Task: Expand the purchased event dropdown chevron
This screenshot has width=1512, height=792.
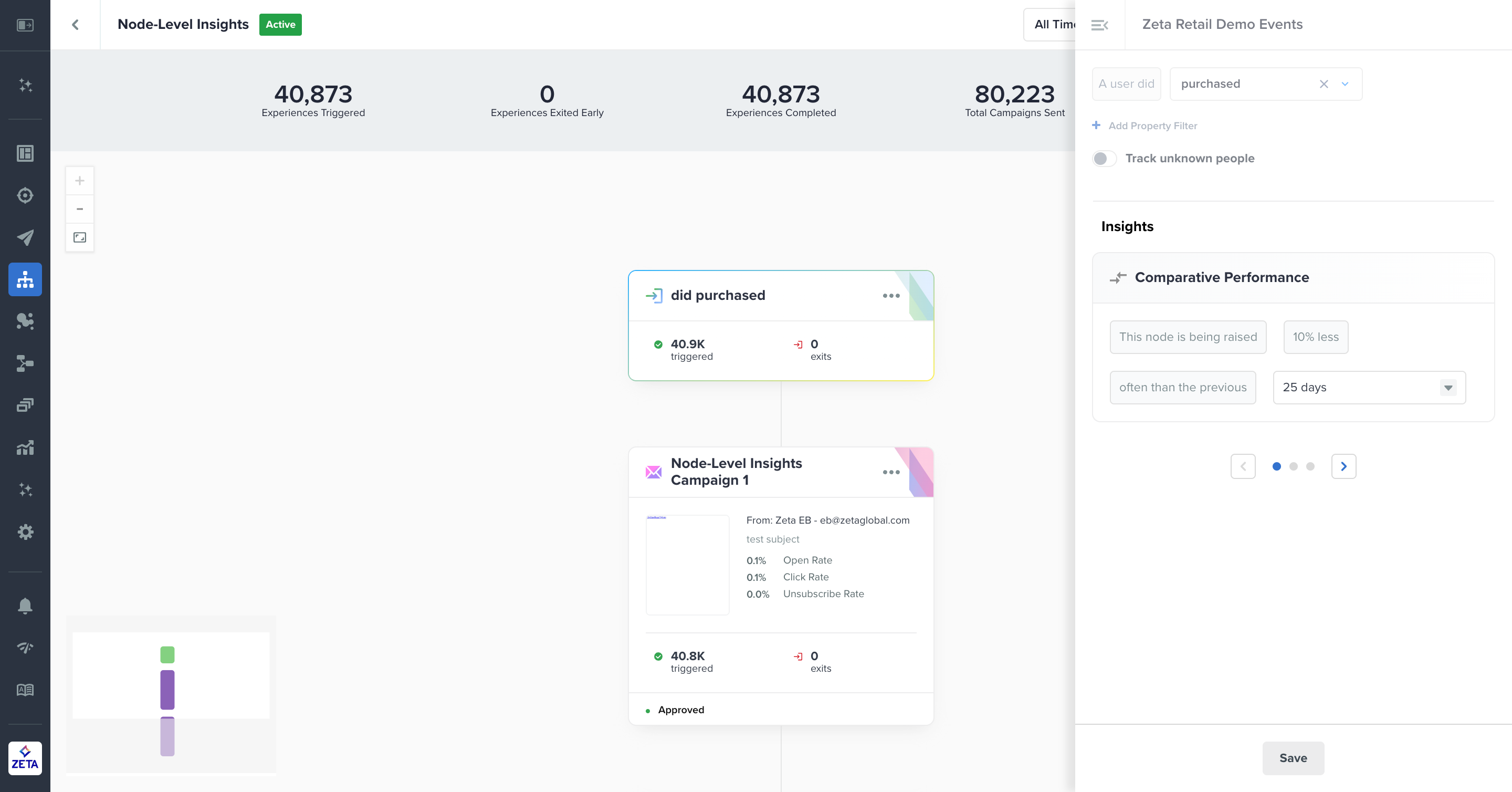Action: pos(1345,84)
